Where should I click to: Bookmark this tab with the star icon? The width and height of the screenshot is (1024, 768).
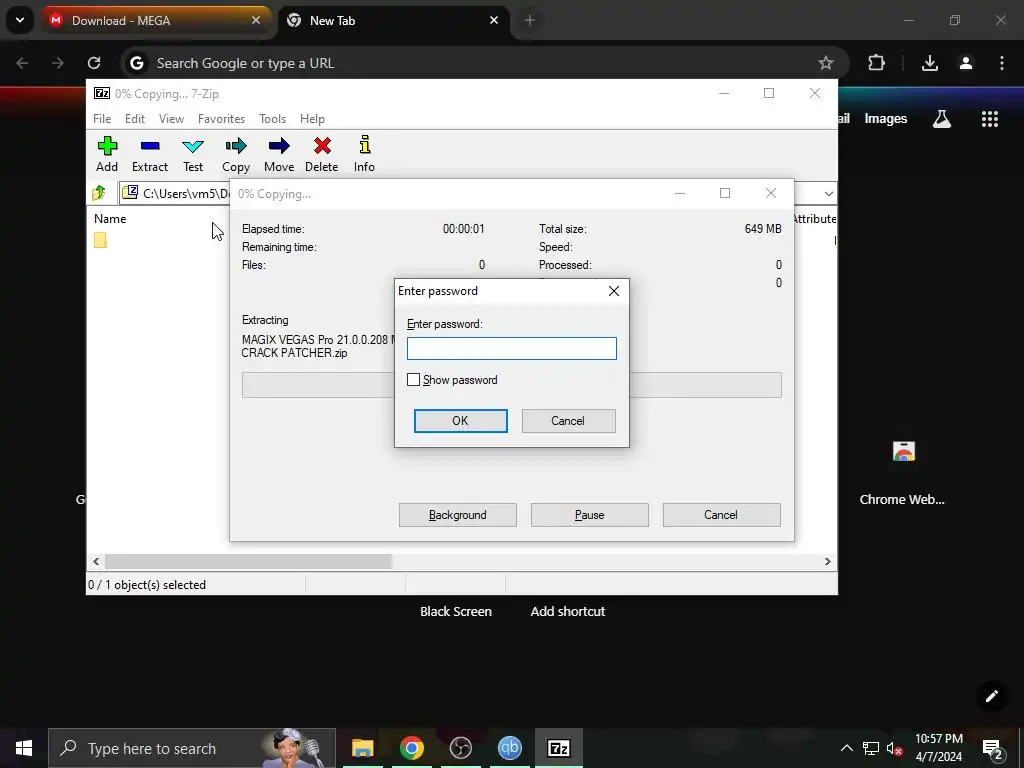click(x=825, y=63)
